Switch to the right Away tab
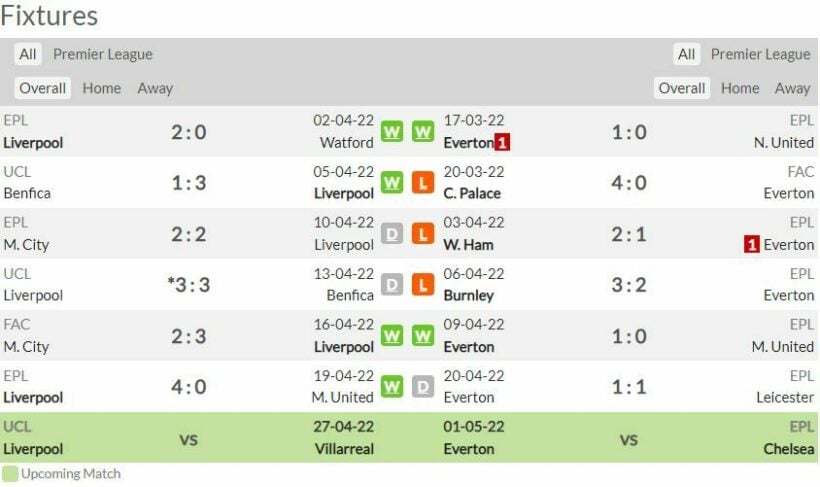The image size is (820, 487). [792, 88]
